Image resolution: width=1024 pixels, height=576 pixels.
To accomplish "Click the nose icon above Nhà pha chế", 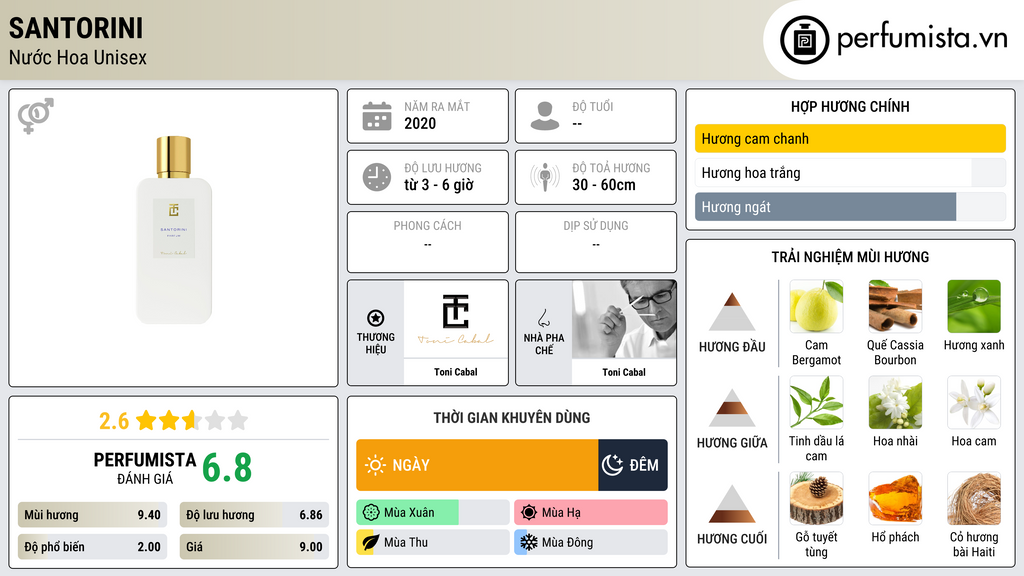I will [543, 318].
